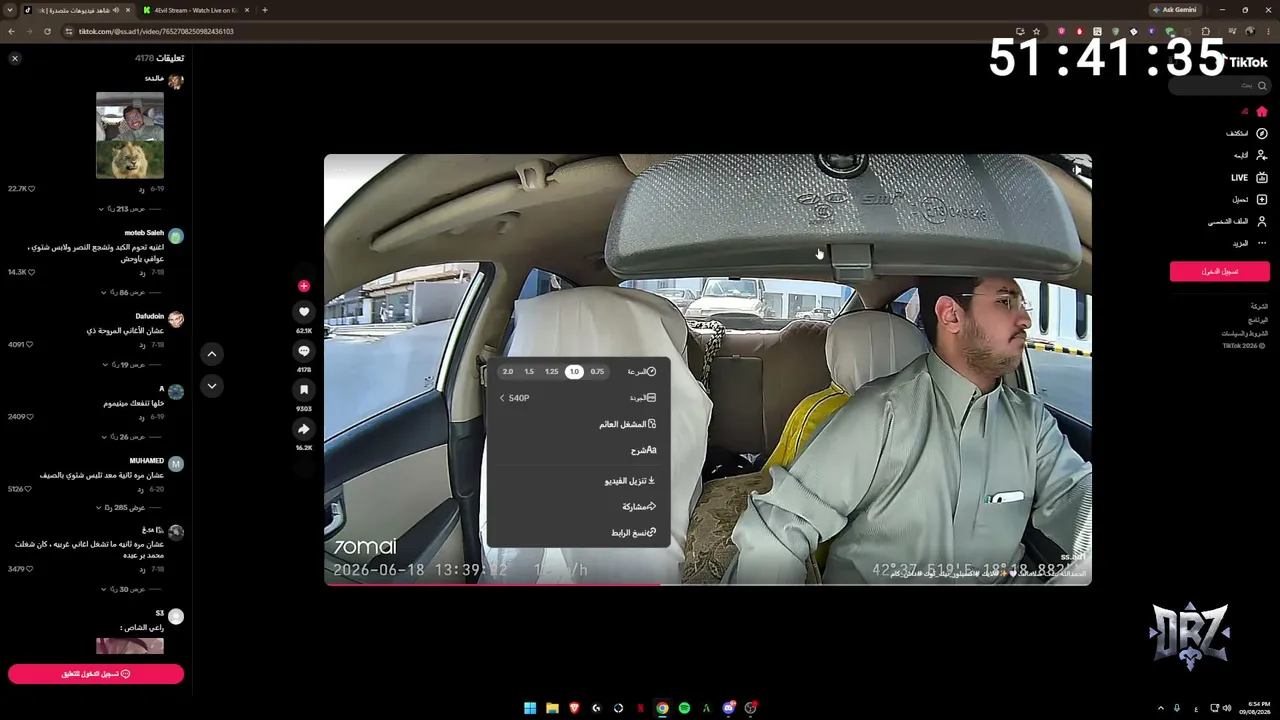Select 1.5 playback speed
The height and width of the screenshot is (720, 1280).
(x=529, y=372)
